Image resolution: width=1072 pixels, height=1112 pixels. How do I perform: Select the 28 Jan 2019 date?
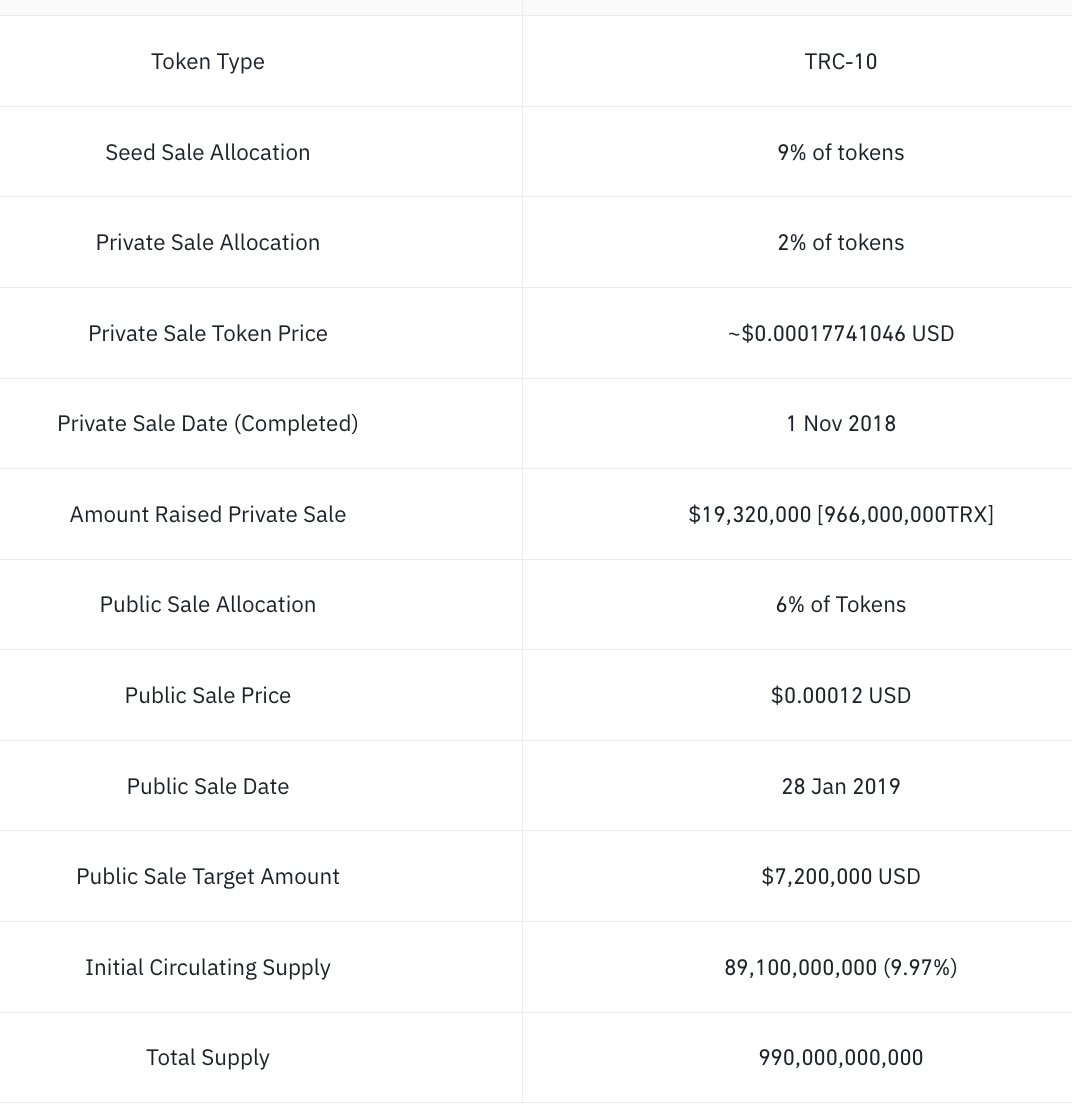tap(840, 786)
